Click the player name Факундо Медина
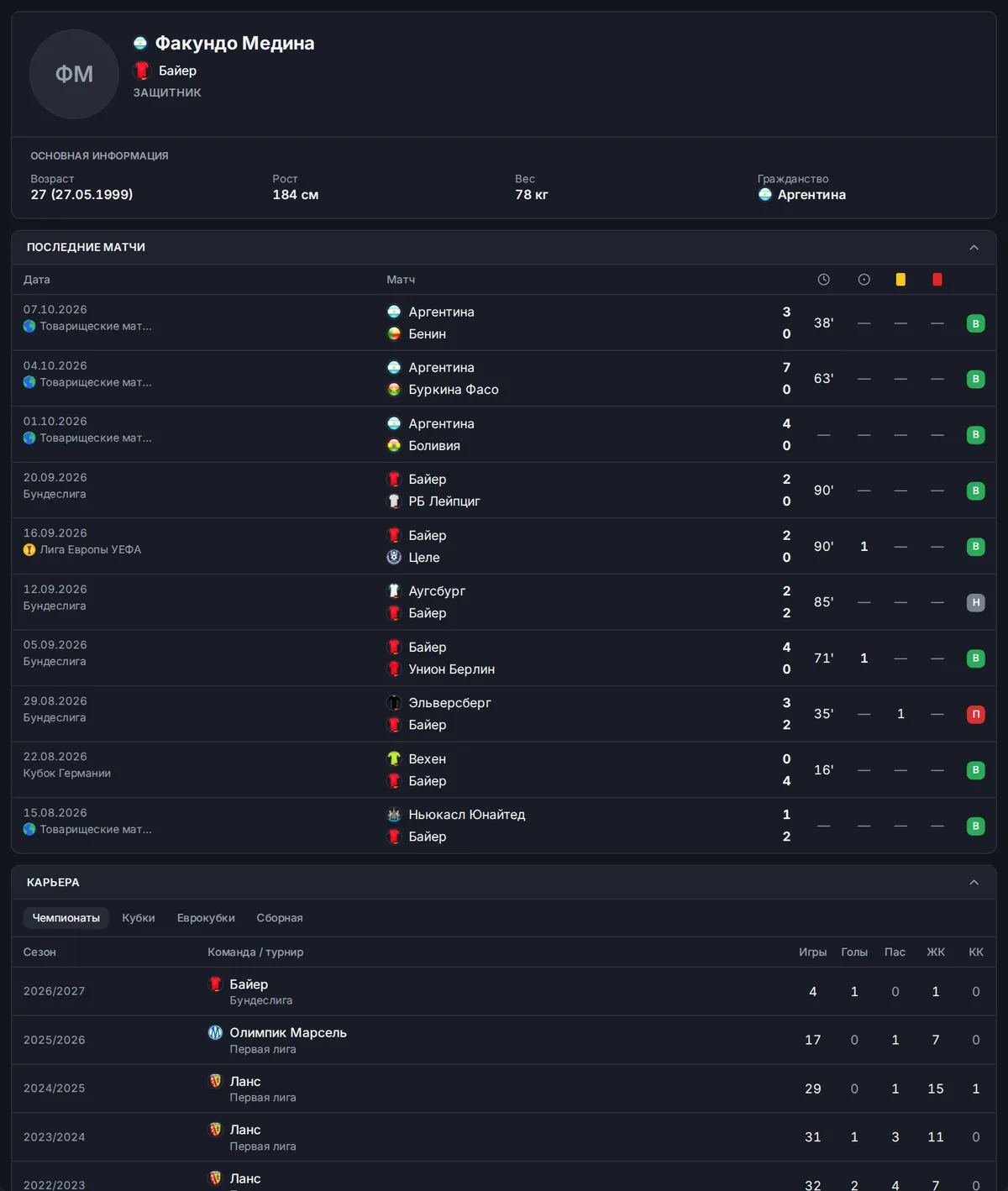 click(x=235, y=43)
